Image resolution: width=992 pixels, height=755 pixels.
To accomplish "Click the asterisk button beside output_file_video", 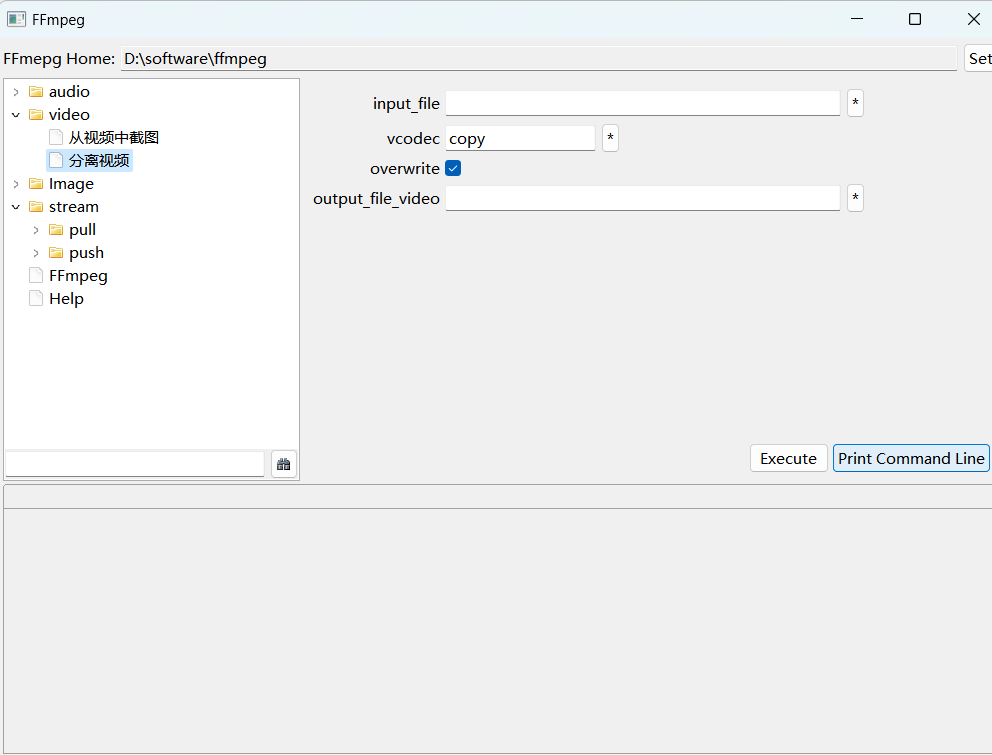I will coord(855,198).
